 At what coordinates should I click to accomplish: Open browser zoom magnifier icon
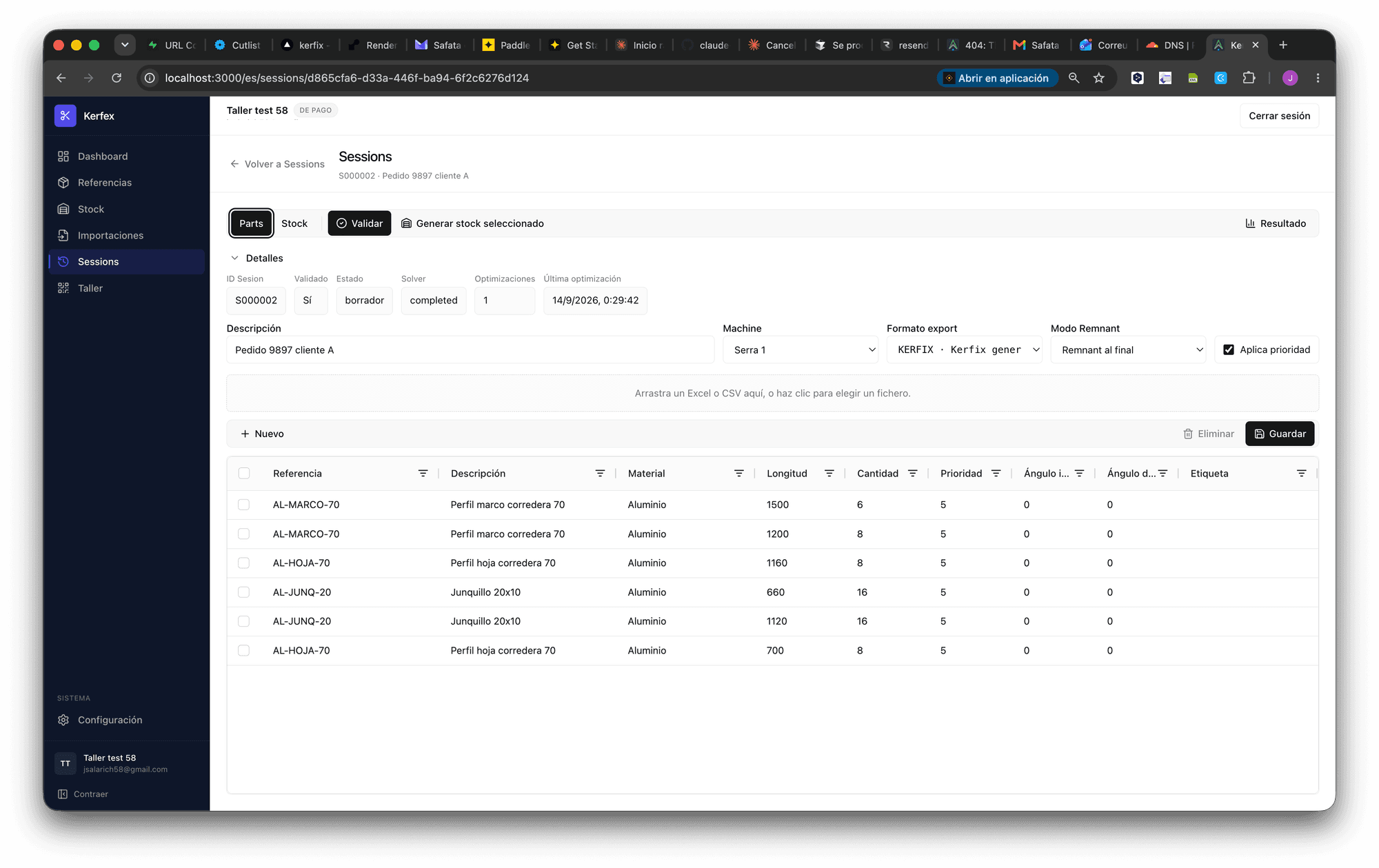(x=1074, y=78)
